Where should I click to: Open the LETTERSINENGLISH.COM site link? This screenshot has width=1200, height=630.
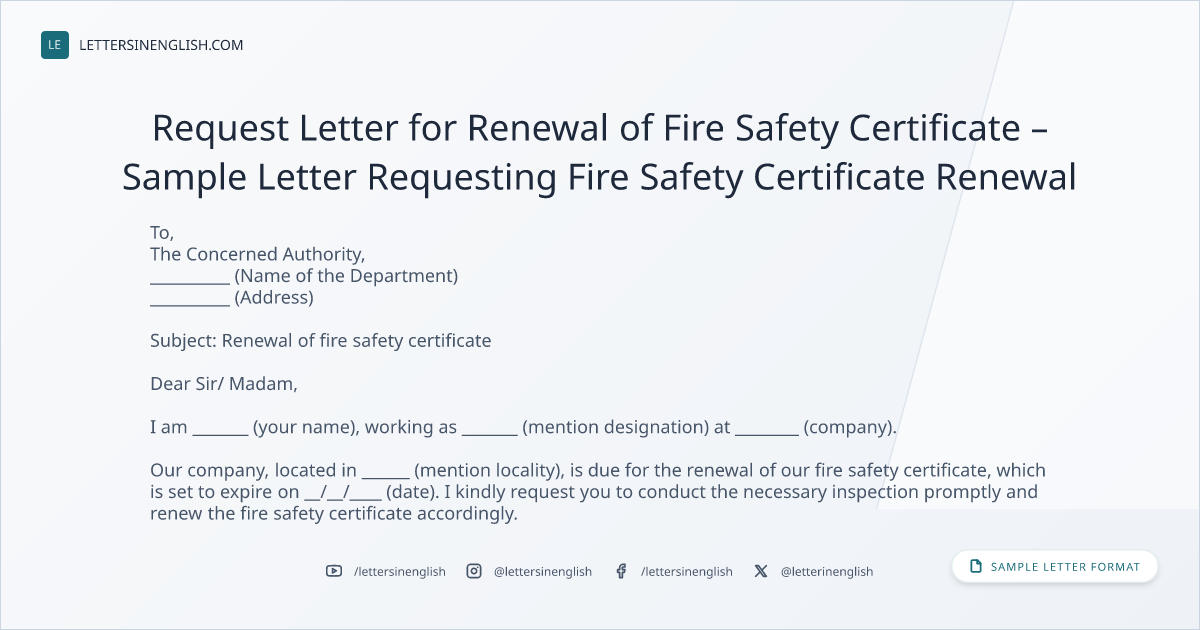[x=161, y=45]
